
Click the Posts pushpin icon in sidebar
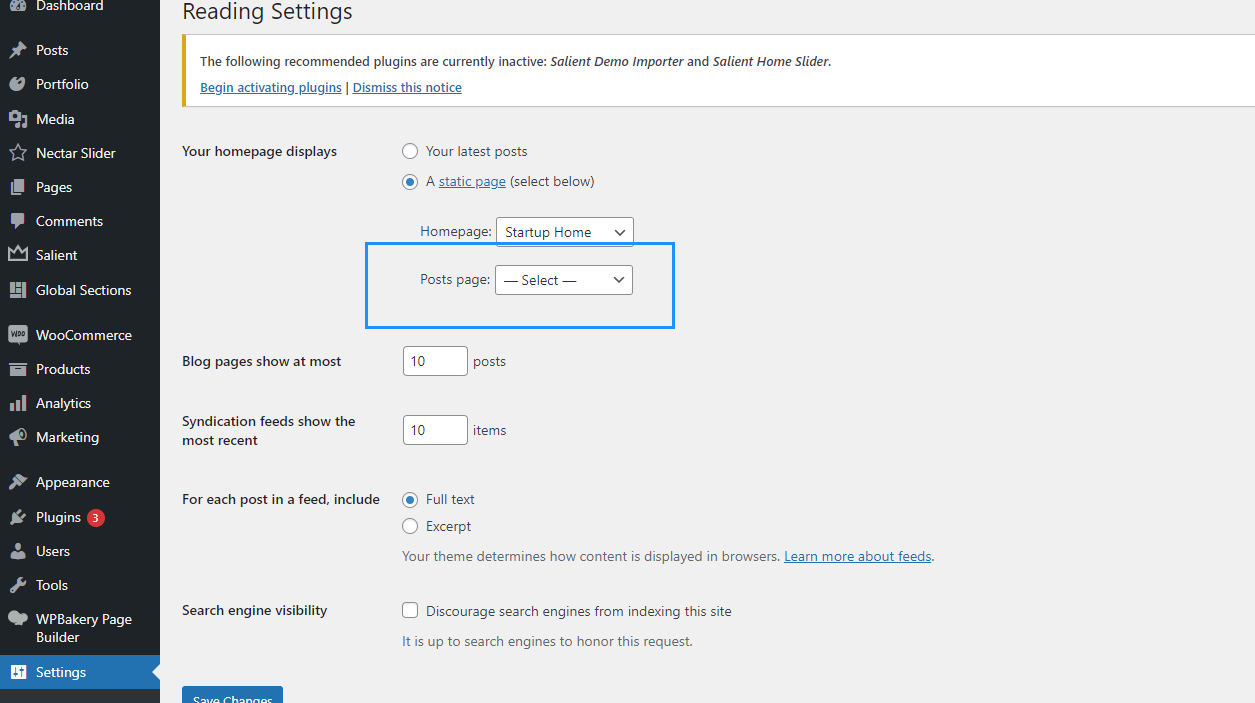(17, 50)
